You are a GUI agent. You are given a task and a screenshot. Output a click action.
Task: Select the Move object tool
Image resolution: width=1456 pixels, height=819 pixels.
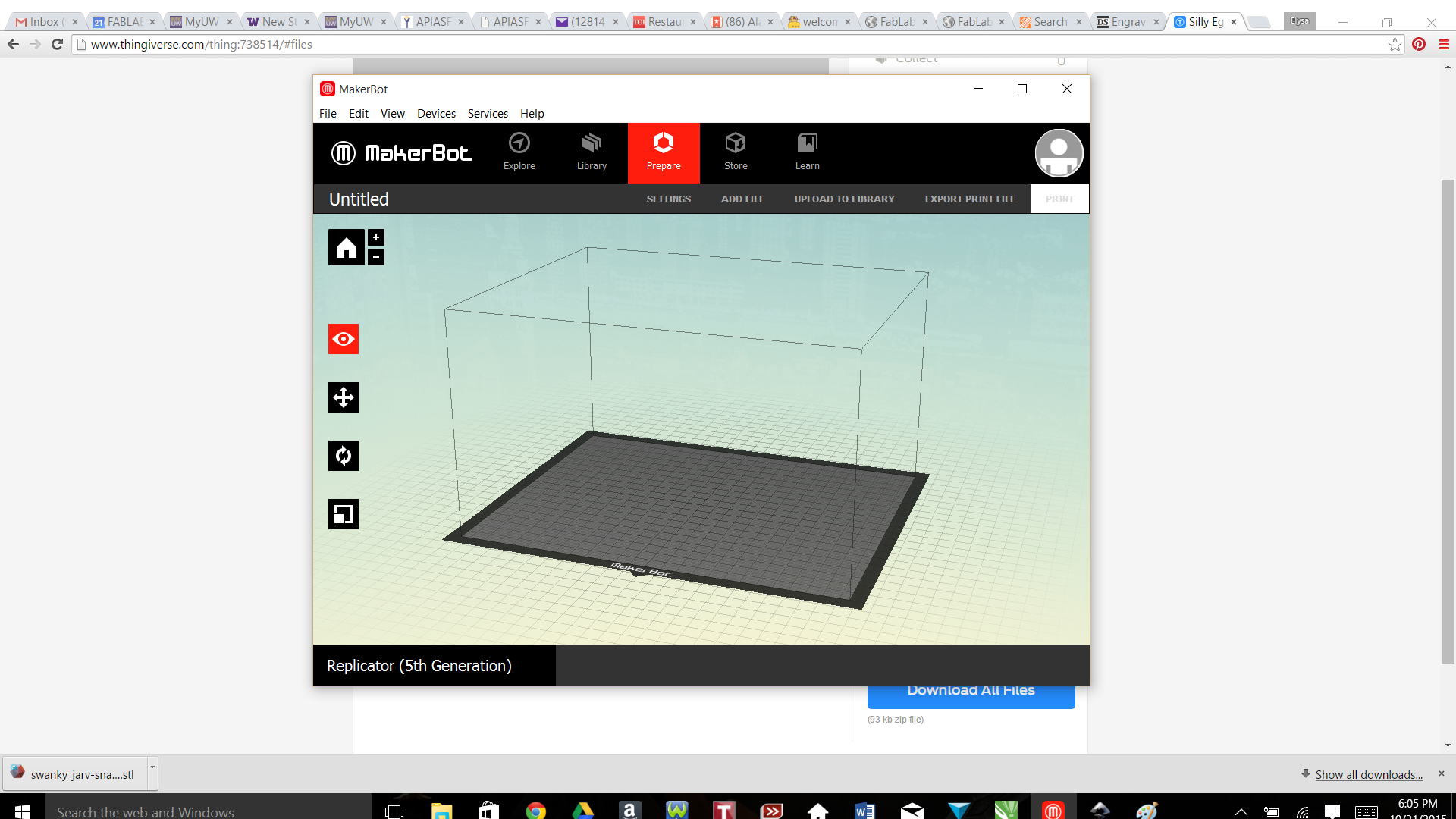(343, 397)
